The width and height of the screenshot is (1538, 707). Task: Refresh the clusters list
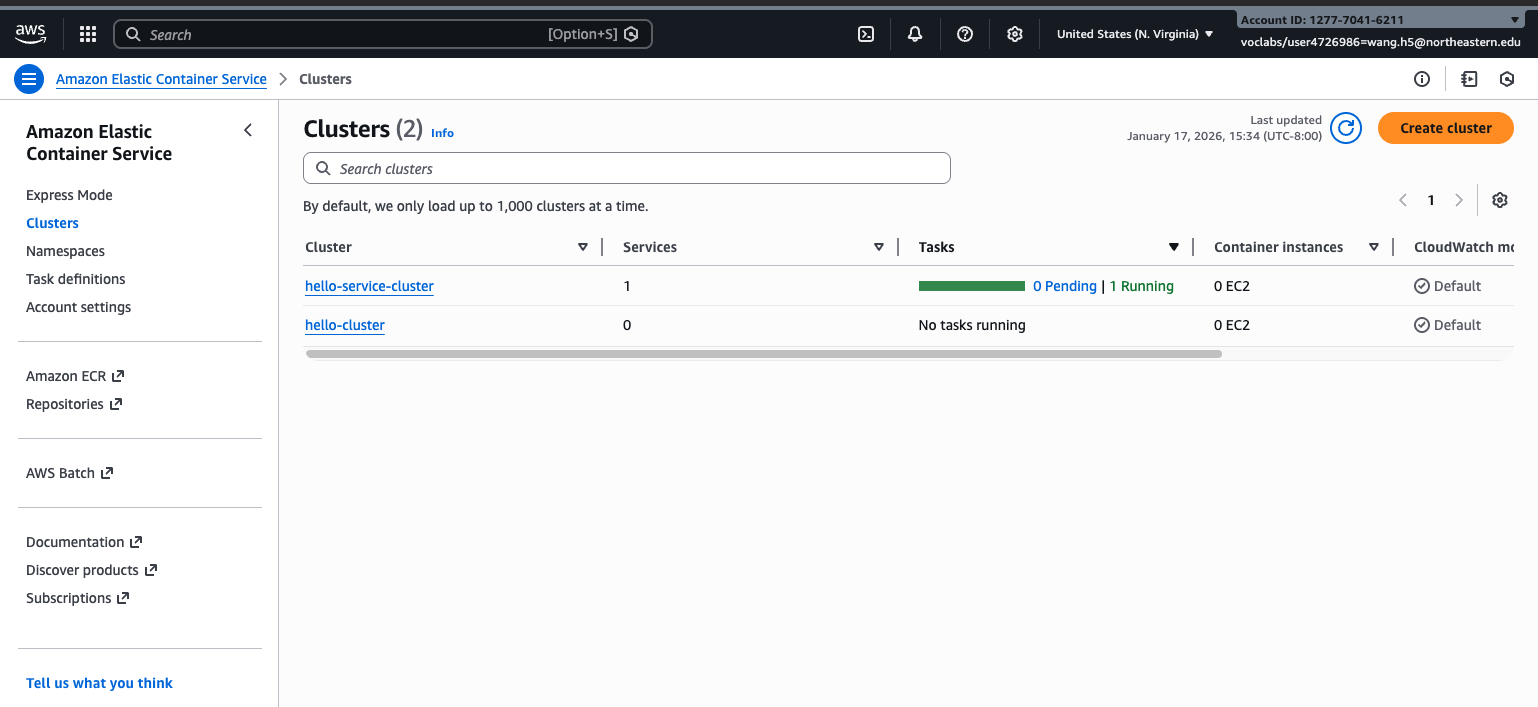[x=1346, y=128]
